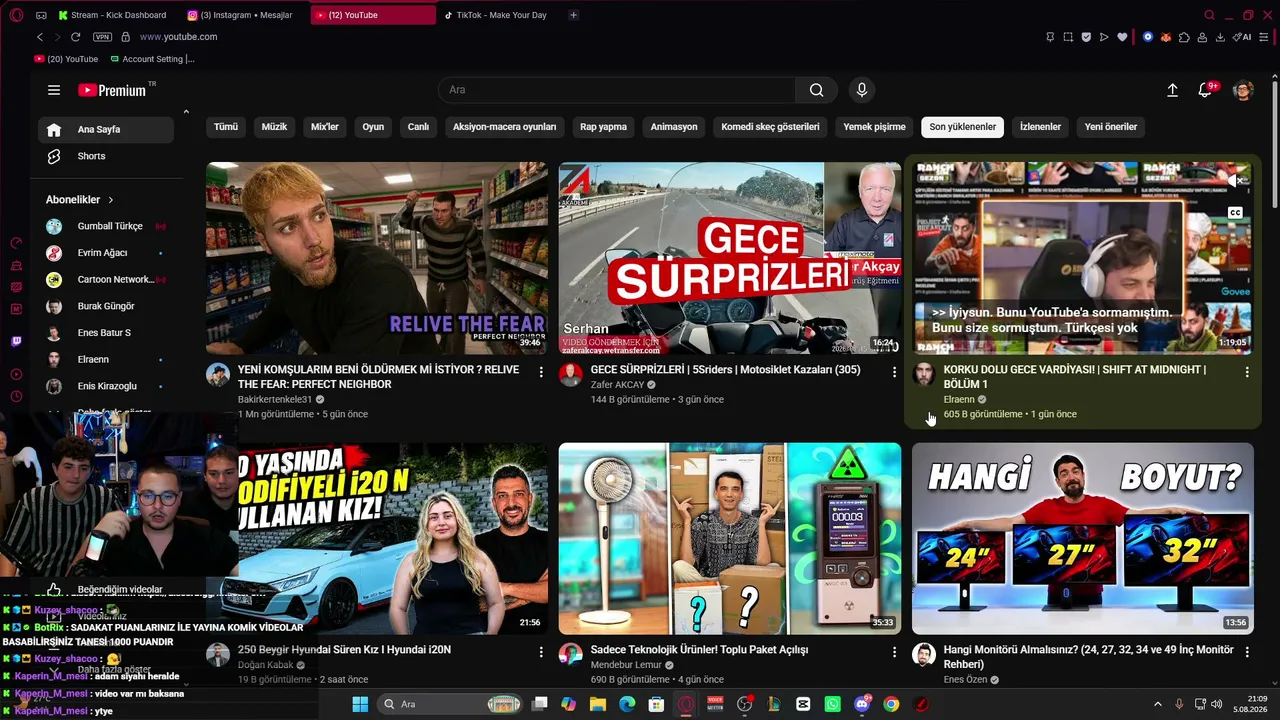Screen dimensions: 1280x720
Task: Open Discord from the taskbar
Action: tap(862, 704)
